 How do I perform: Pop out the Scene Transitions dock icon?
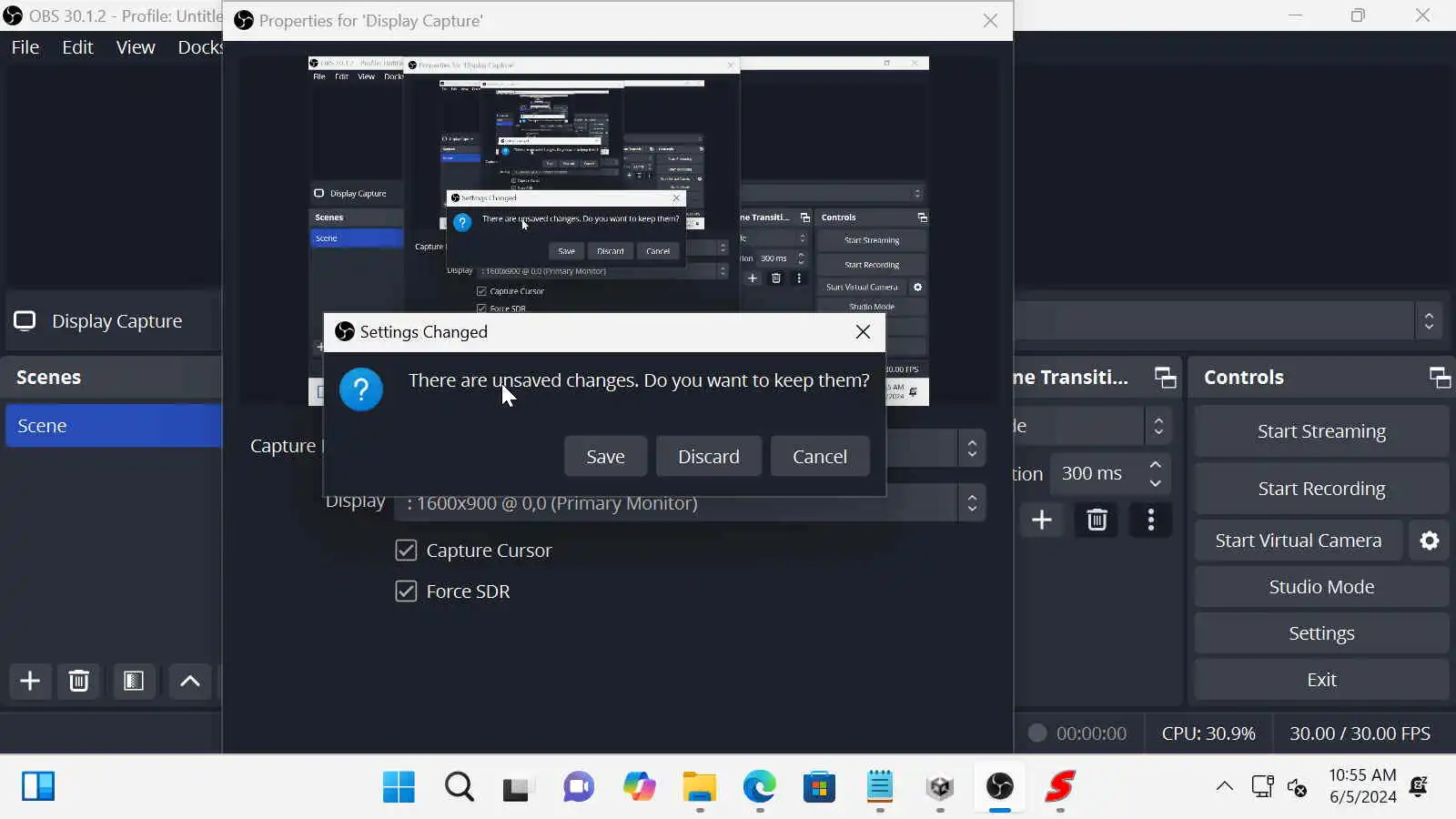1165,378
